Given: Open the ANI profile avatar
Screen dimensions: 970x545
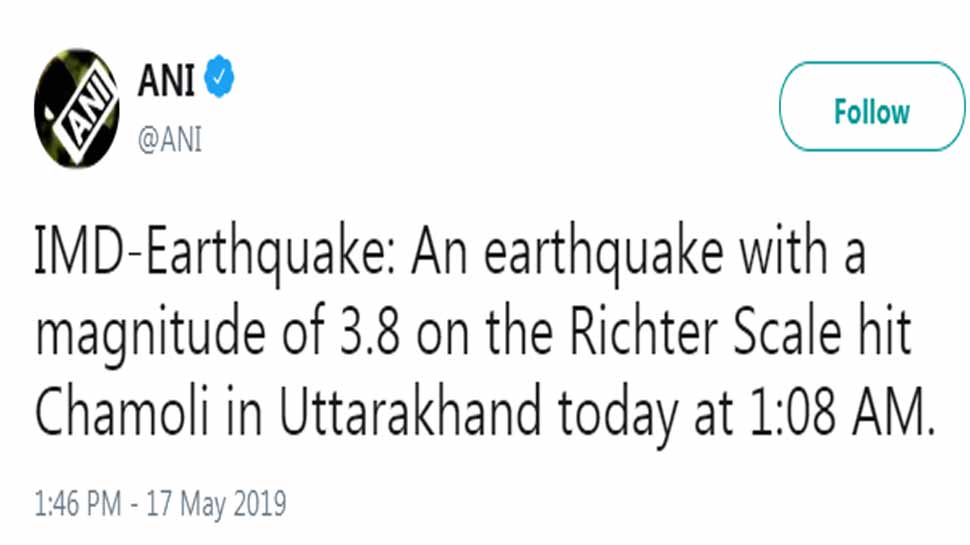Looking at the screenshot, I should (77, 109).
